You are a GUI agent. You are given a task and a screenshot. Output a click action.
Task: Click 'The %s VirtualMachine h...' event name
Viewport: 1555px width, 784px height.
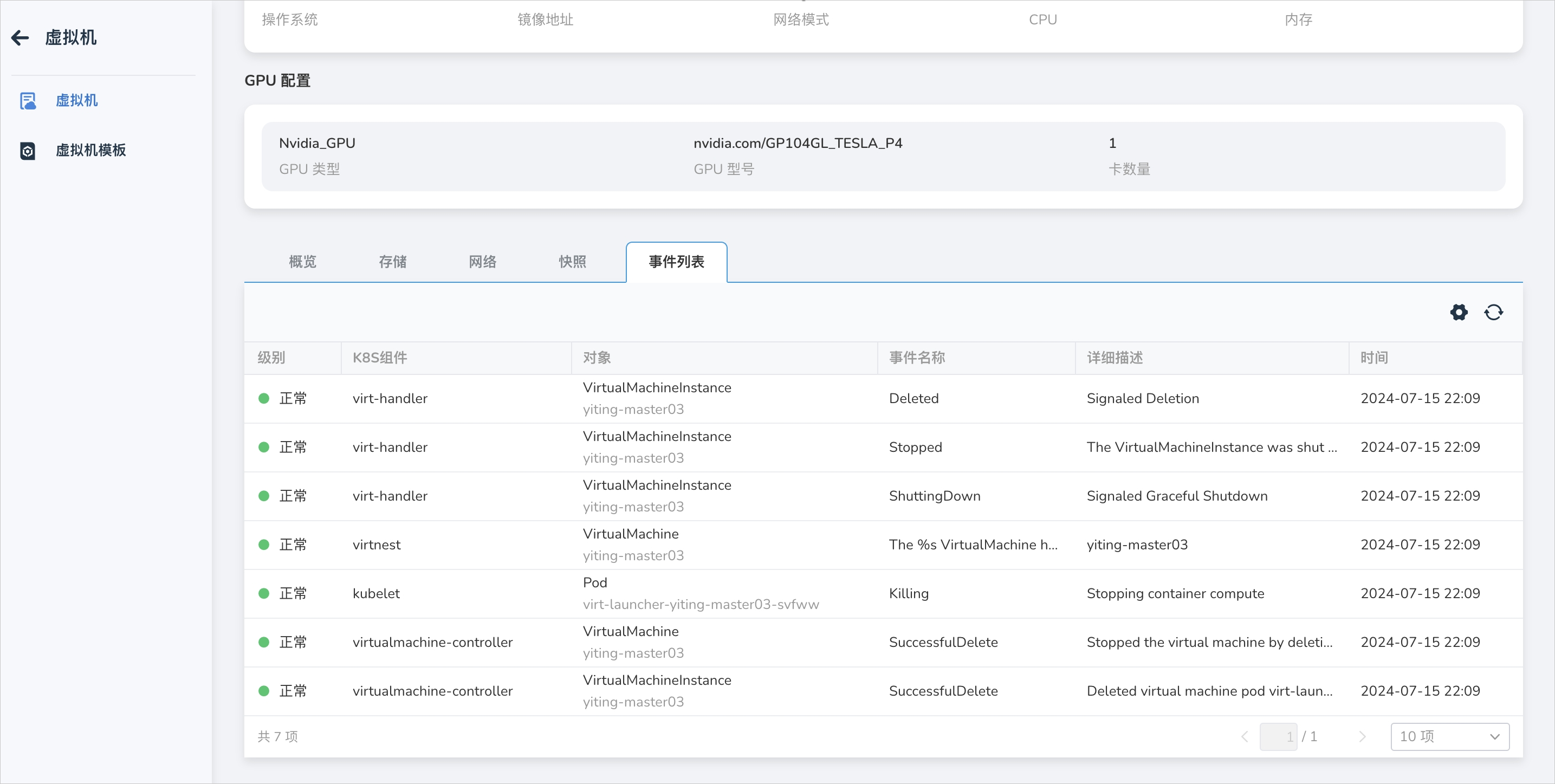(x=973, y=545)
